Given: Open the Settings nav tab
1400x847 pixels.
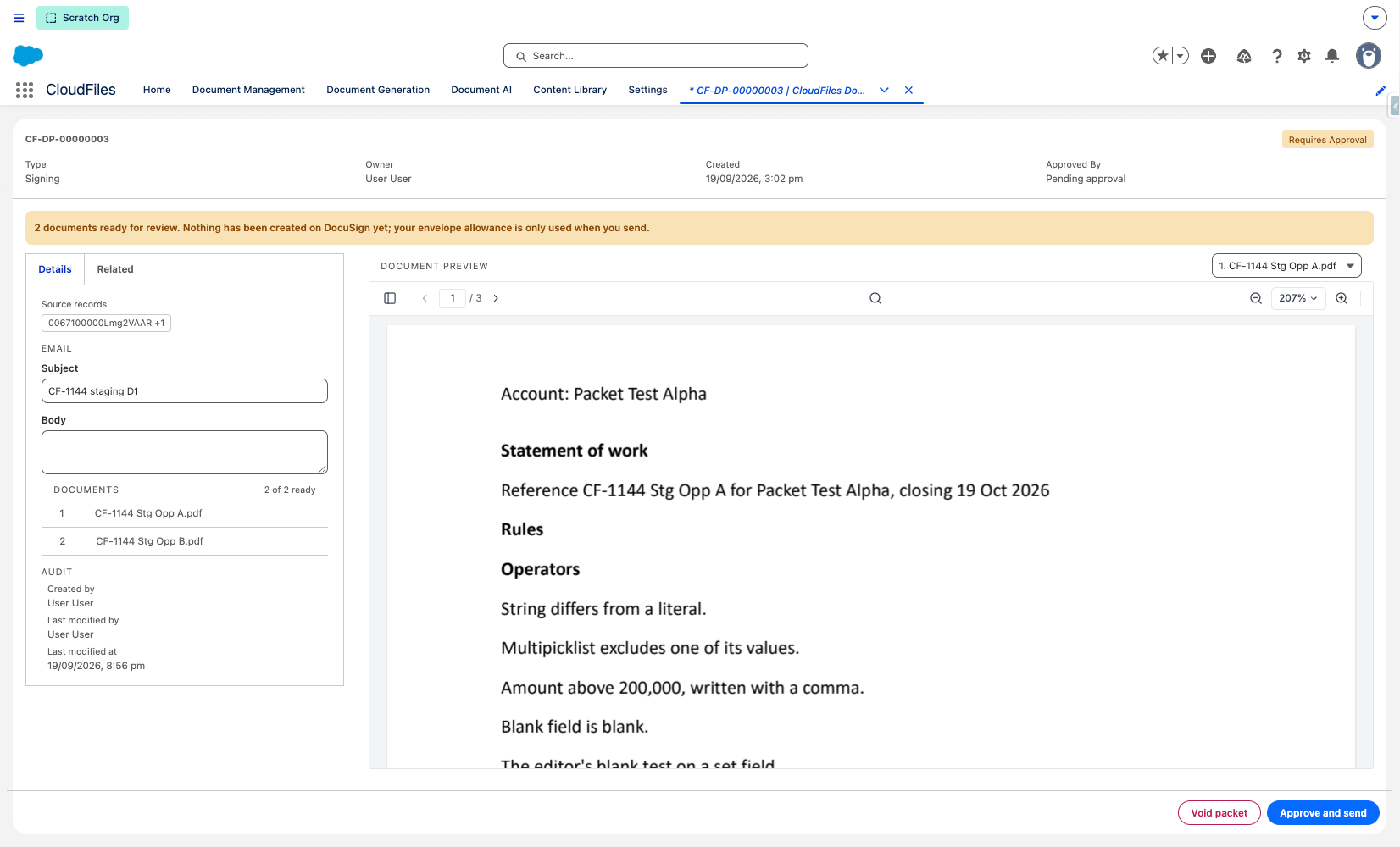Looking at the screenshot, I should (x=647, y=90).
